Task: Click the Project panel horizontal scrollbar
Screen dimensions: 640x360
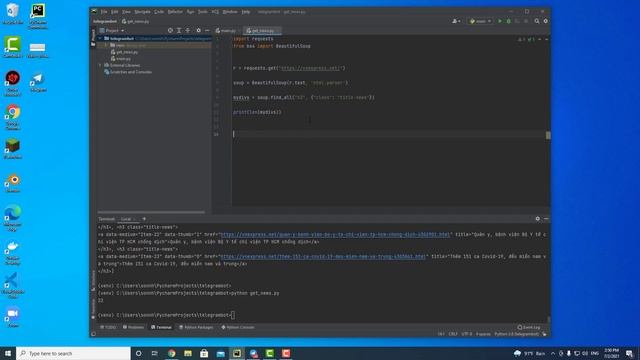Action: (x=151, y=212)
